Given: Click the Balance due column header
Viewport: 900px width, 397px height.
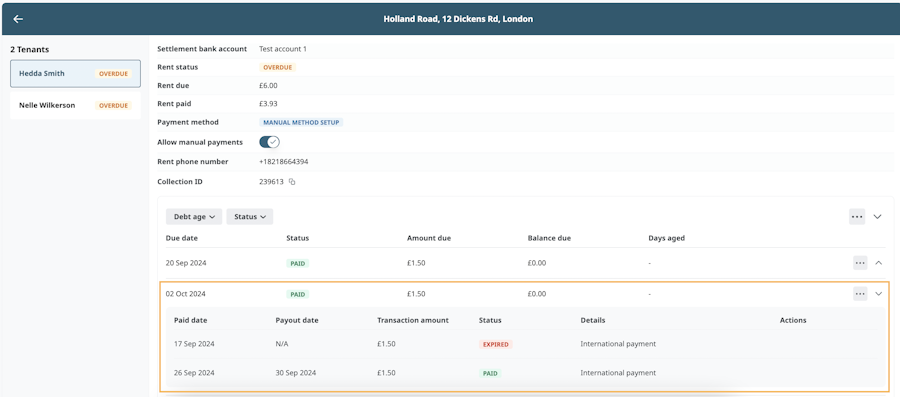Looking at the screenshot, I should pos(549,238).
